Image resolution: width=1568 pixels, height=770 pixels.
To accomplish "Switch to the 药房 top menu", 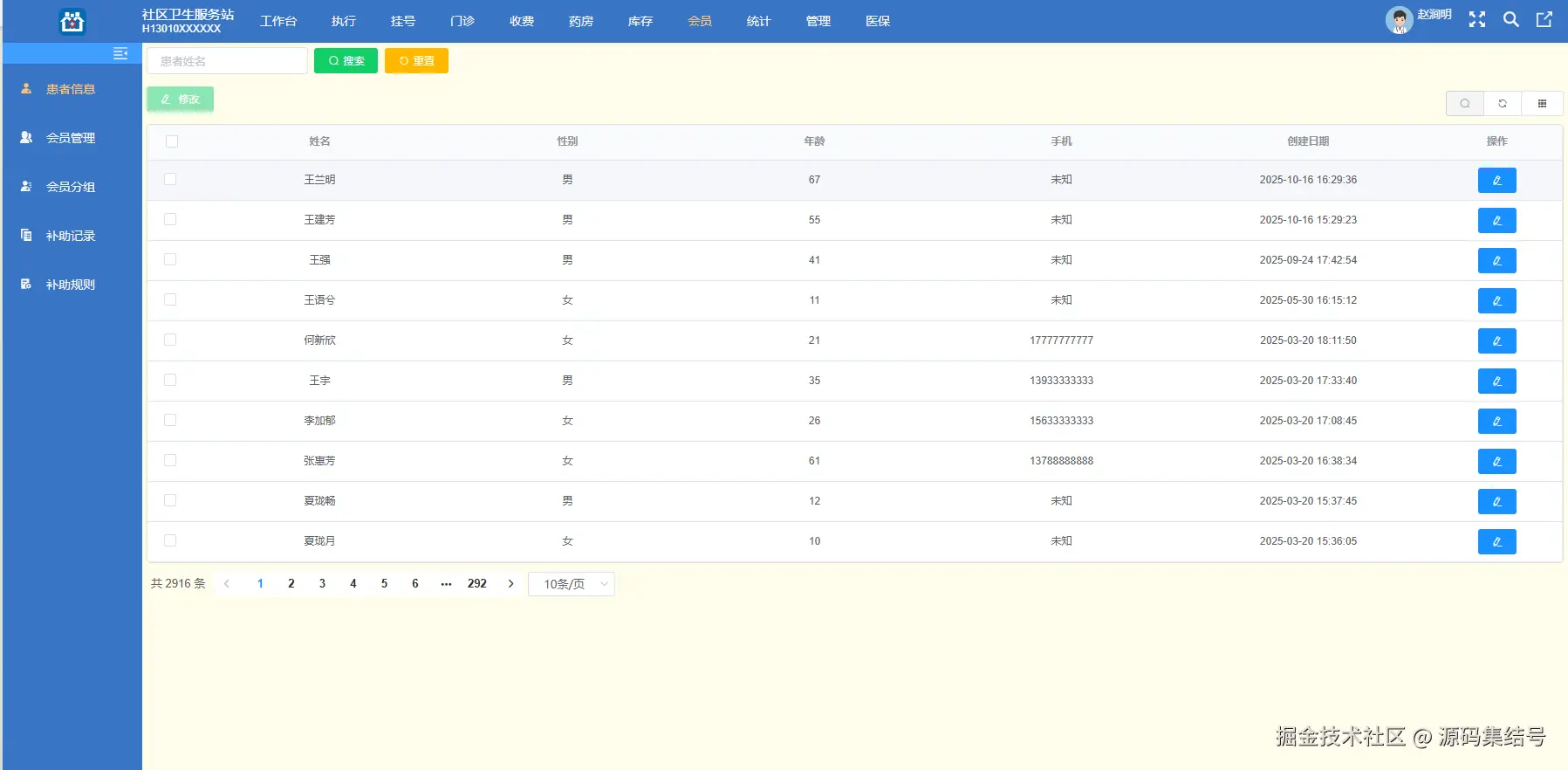I will [581, 21].
